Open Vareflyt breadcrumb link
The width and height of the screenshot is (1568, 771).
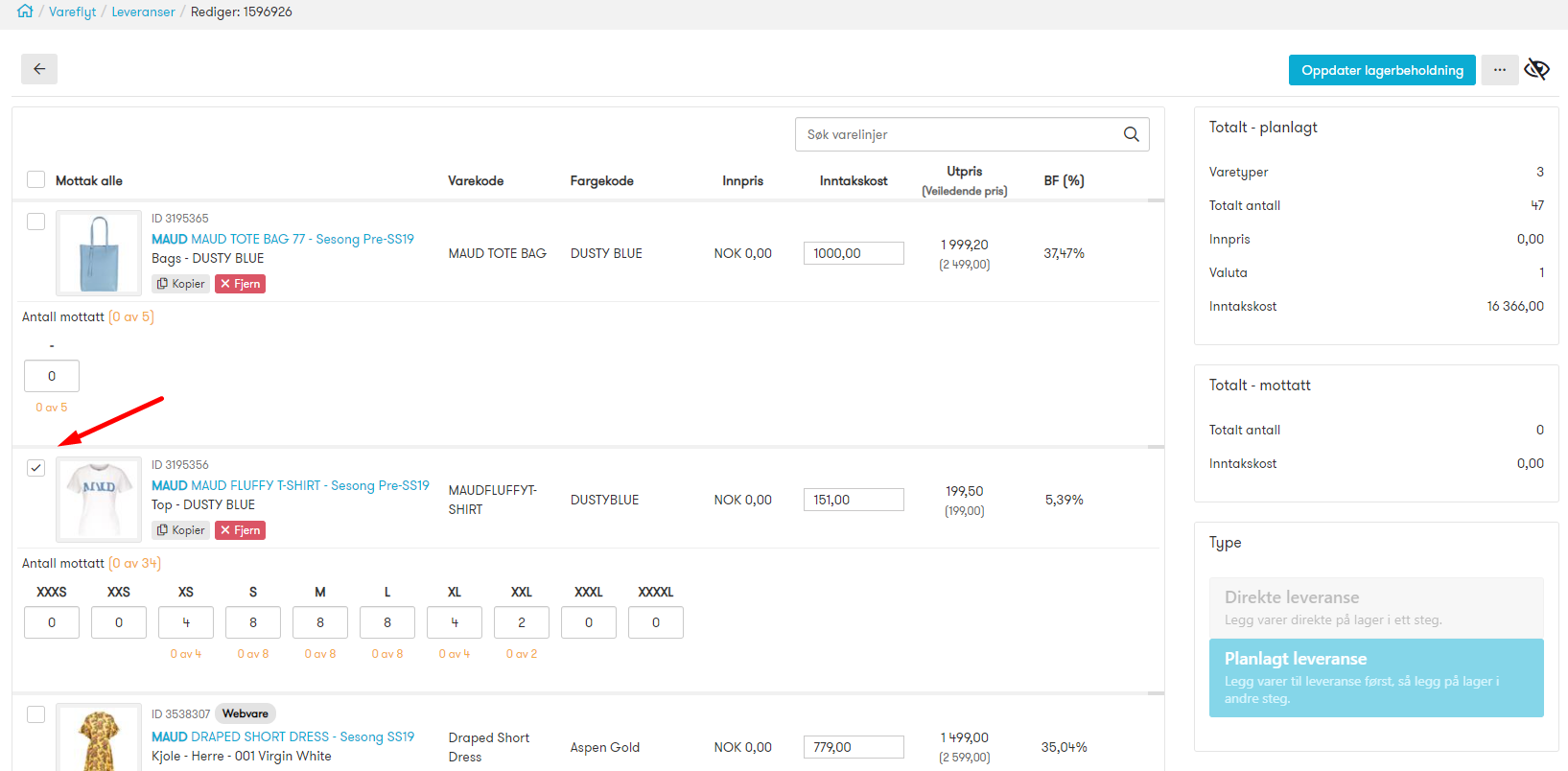click(x=73, y=12)
